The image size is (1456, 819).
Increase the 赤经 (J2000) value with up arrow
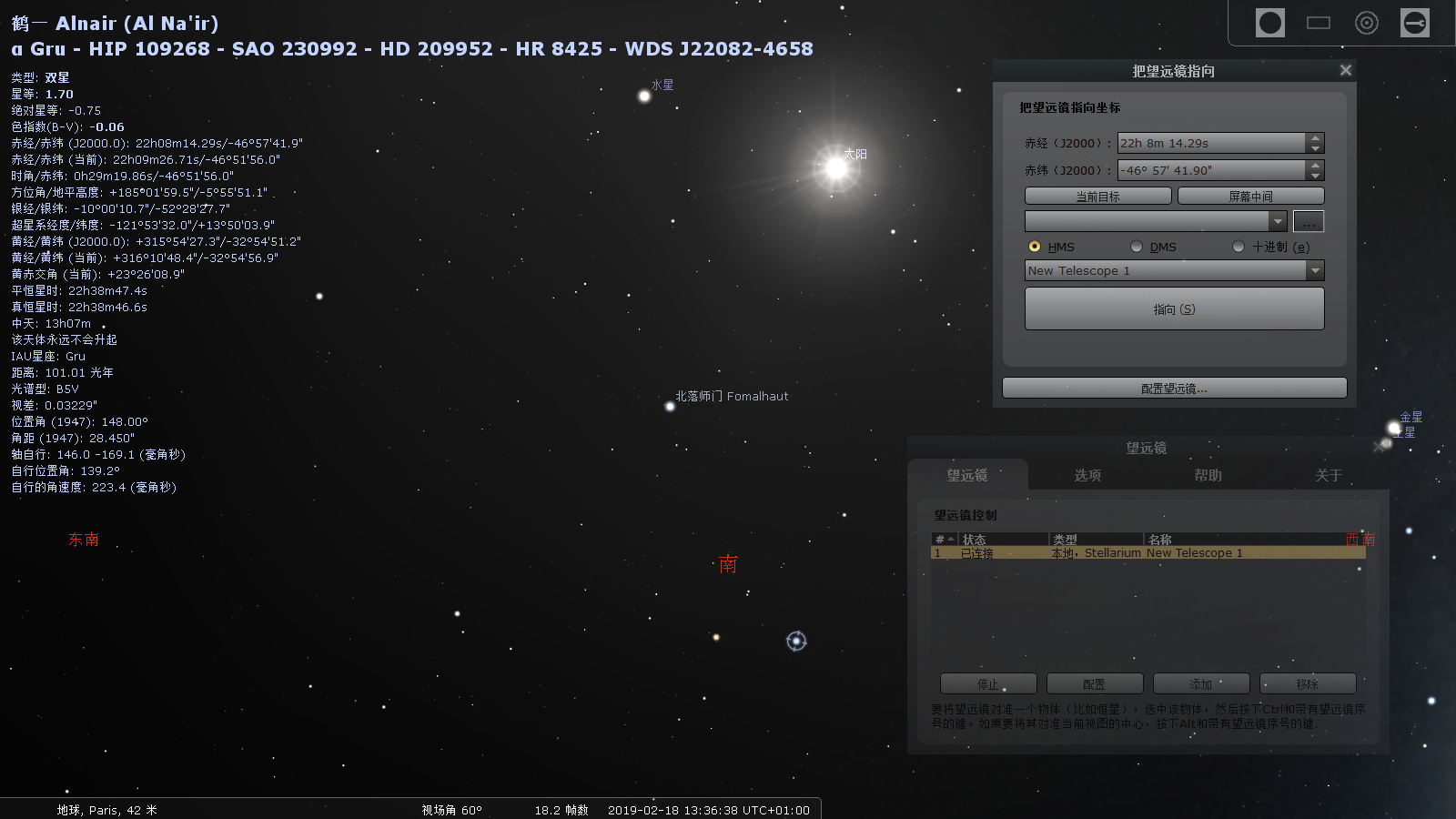tap(1315, 138)
